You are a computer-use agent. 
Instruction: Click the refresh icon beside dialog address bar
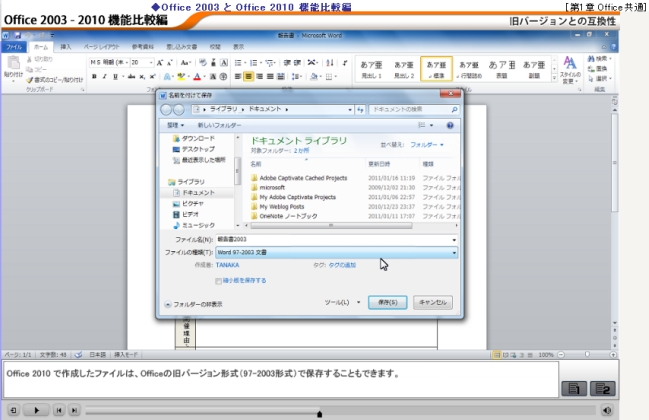pyautogui.click(x=360, y=110)
